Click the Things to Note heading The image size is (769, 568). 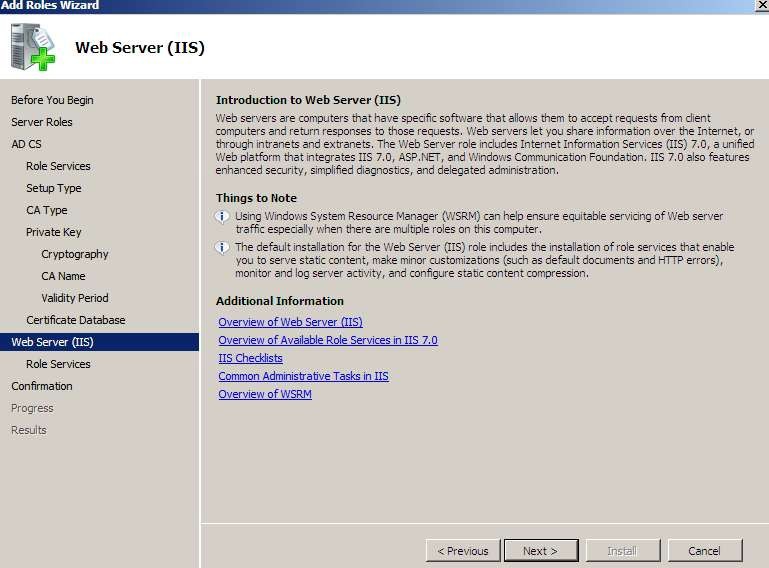(x=256, y=198)
